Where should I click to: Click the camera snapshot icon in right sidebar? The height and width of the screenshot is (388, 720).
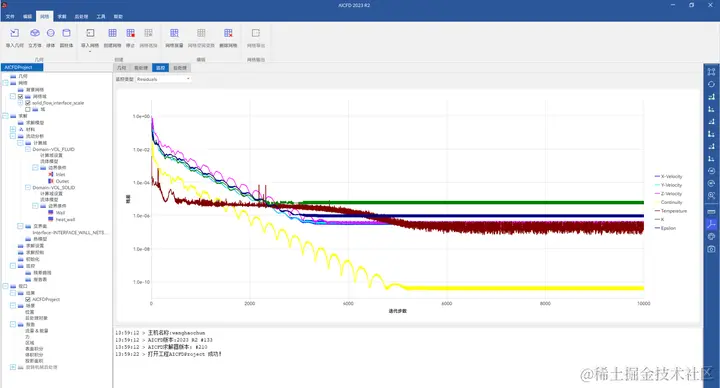click(x=711, y=249)
